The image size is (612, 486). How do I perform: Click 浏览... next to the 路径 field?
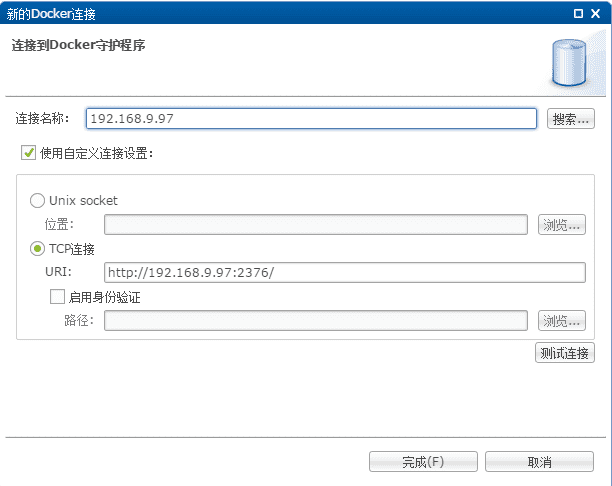562,320
